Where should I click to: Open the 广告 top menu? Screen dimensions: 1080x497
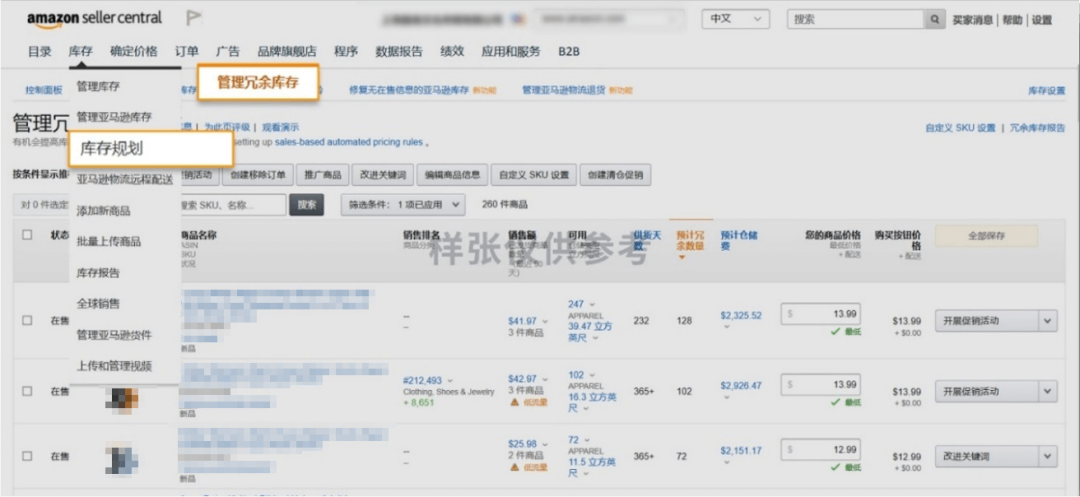tap(228, 52)
